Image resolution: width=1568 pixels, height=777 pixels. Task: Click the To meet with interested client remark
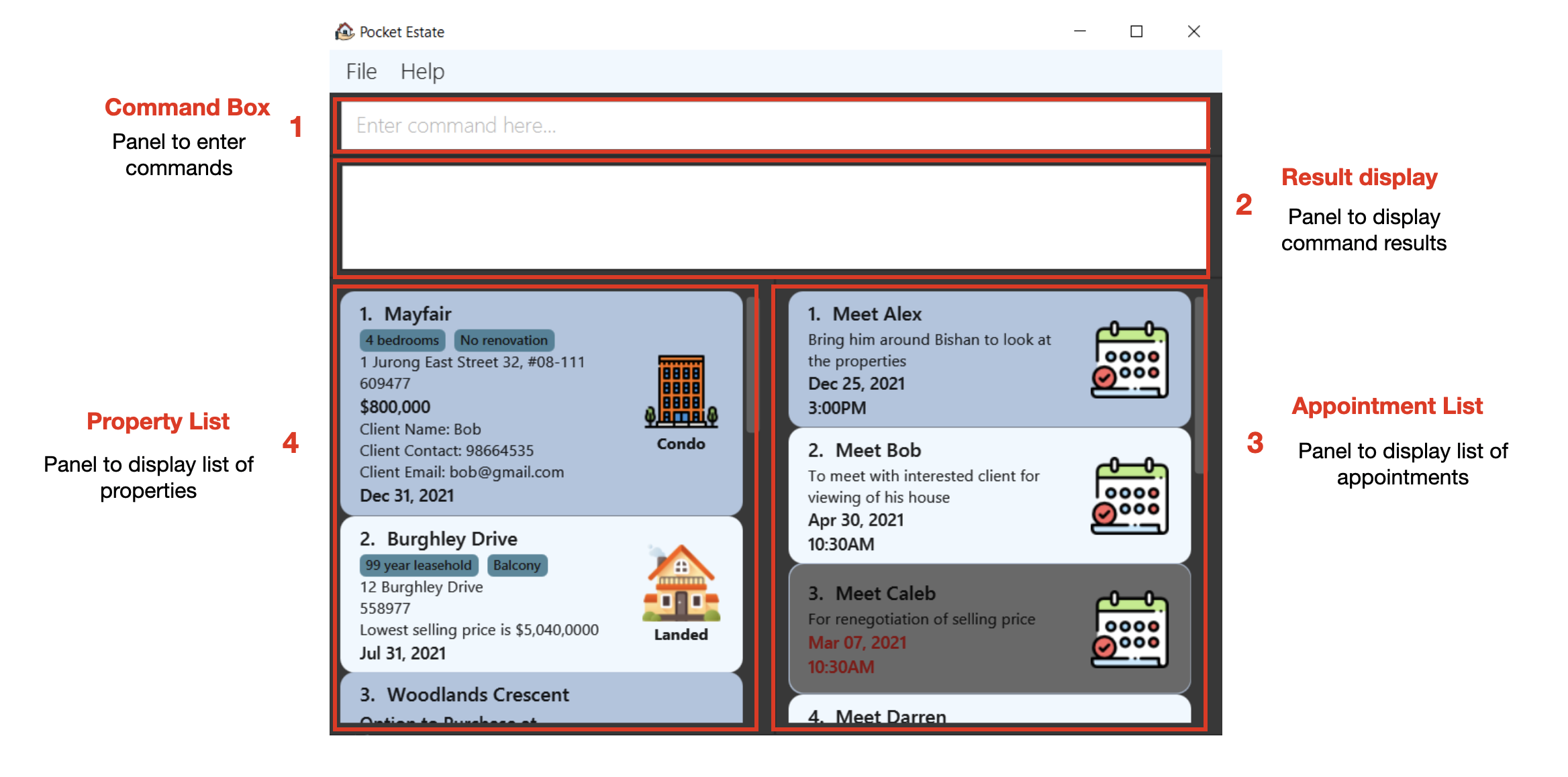(924, 486)
